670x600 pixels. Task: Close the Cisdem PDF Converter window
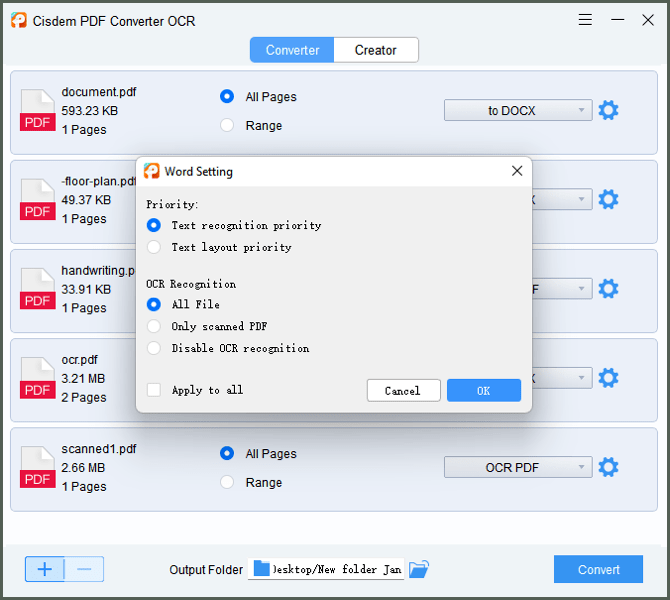click(x=648, y=20)
